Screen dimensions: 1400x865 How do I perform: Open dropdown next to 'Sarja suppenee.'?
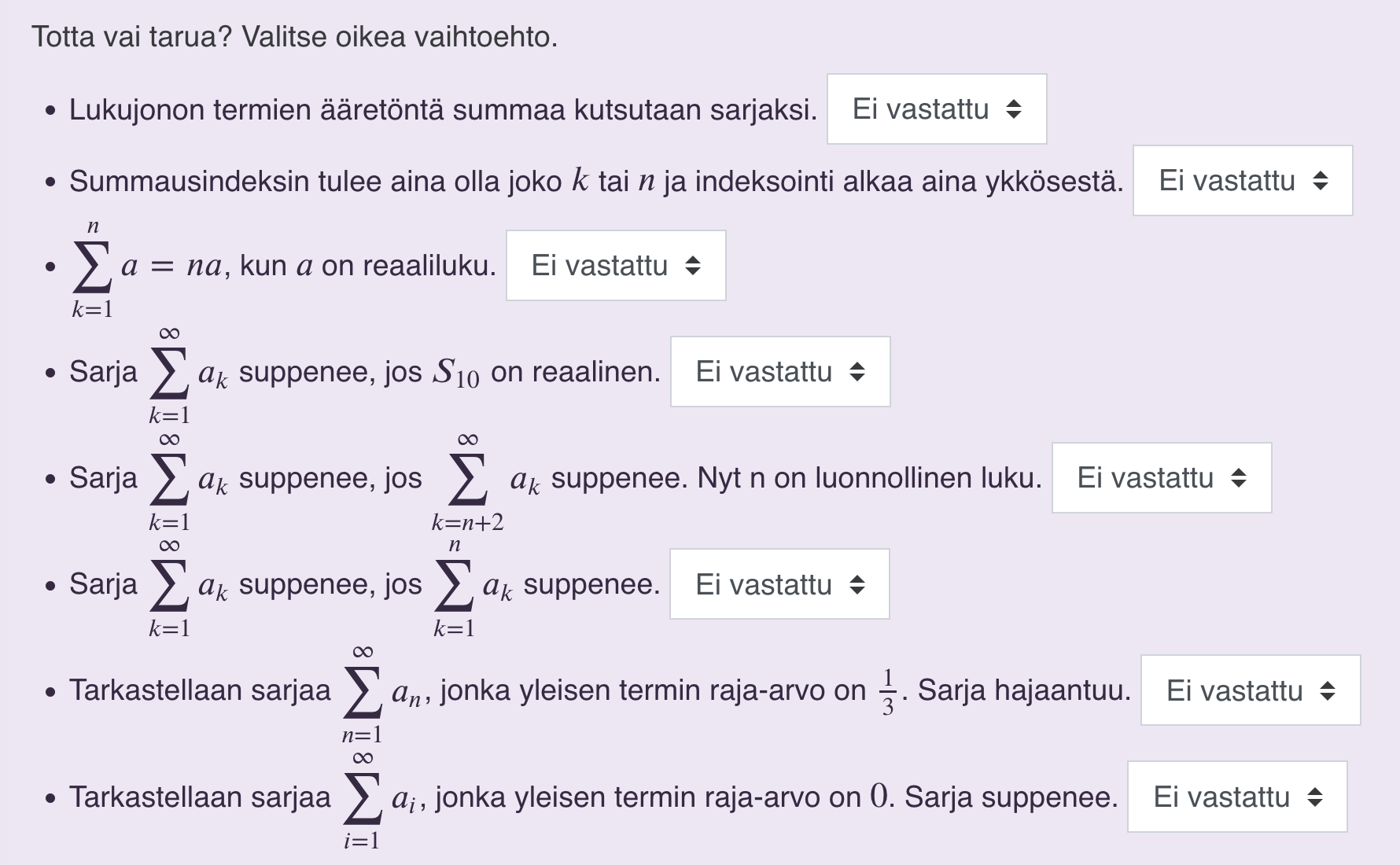[1236, 797]
